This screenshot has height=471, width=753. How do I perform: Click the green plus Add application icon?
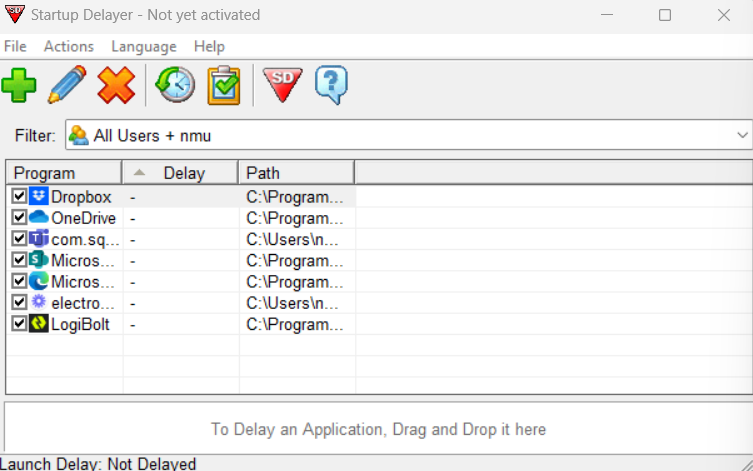click(19, 85)
